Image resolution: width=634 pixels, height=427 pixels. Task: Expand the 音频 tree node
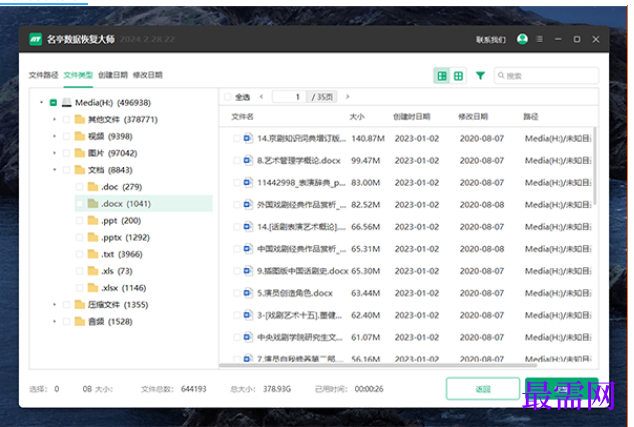(54, 321)
